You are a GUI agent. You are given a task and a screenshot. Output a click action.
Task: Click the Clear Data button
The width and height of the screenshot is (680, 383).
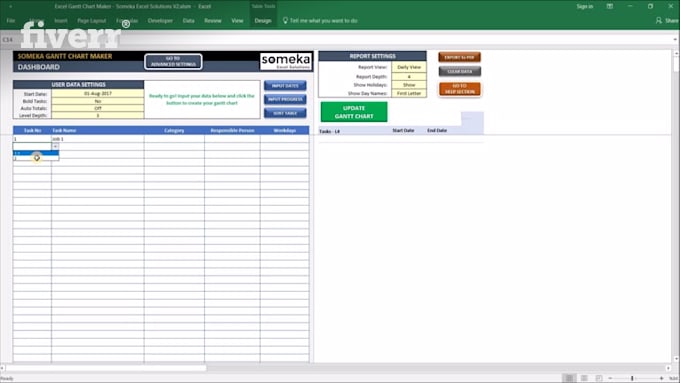(x=459, y=71)
